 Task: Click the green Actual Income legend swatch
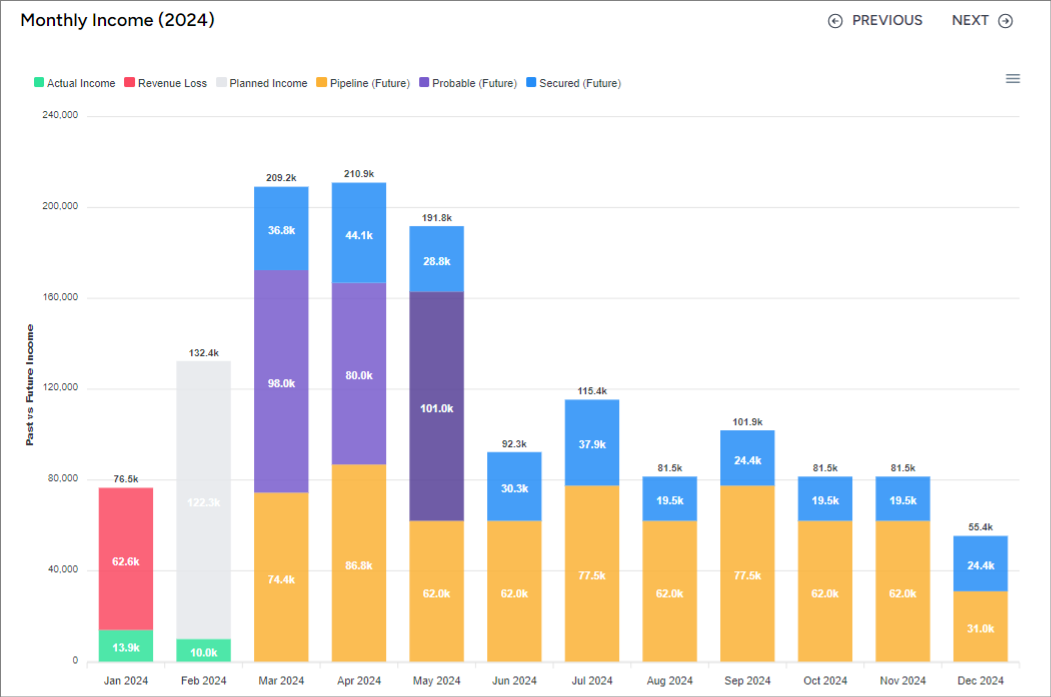[x=39, y=84]
